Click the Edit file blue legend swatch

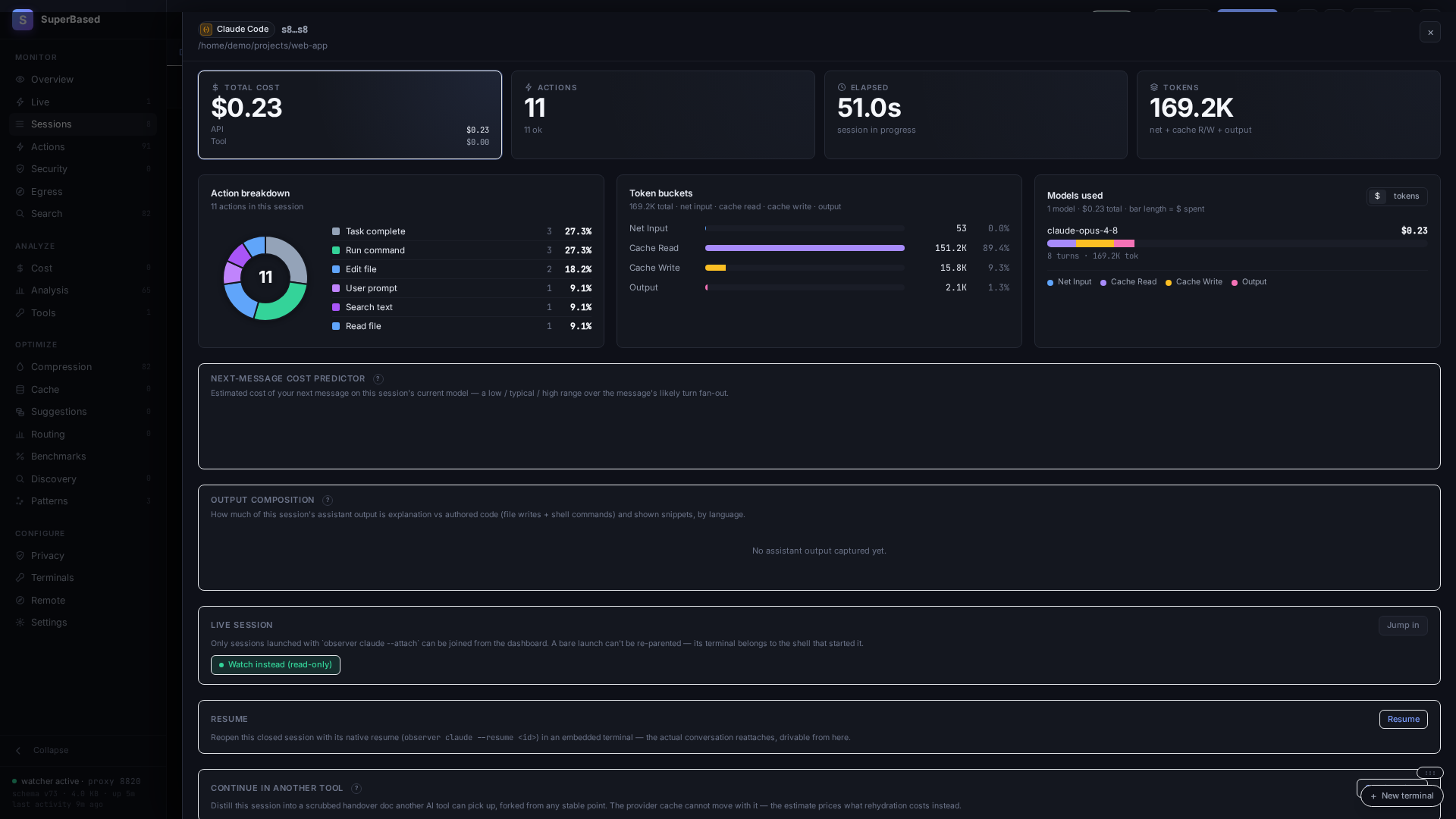(x=336, y=269)
